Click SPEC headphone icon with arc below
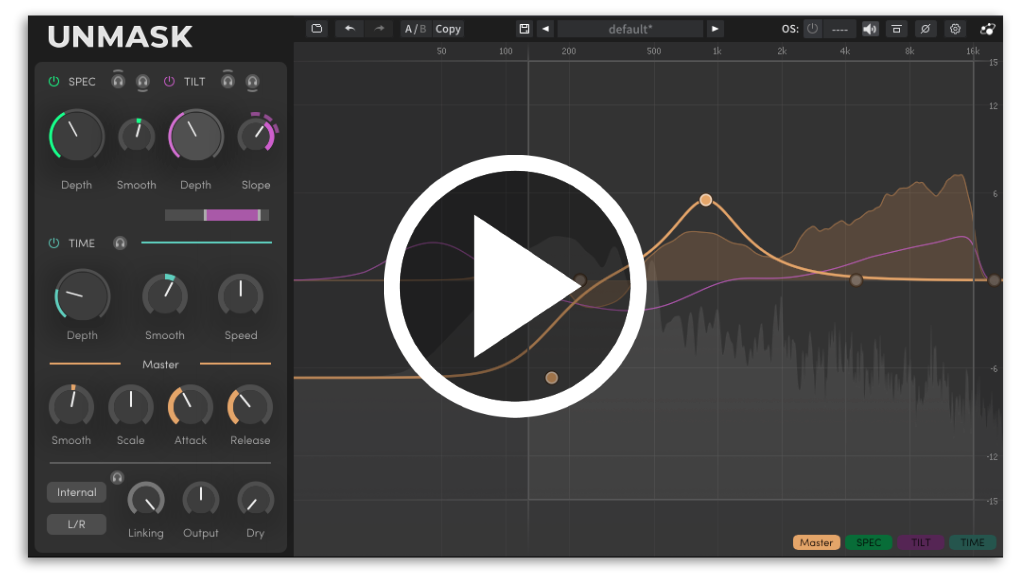The width and height of the screenshot is (1031, 573). 143,83
